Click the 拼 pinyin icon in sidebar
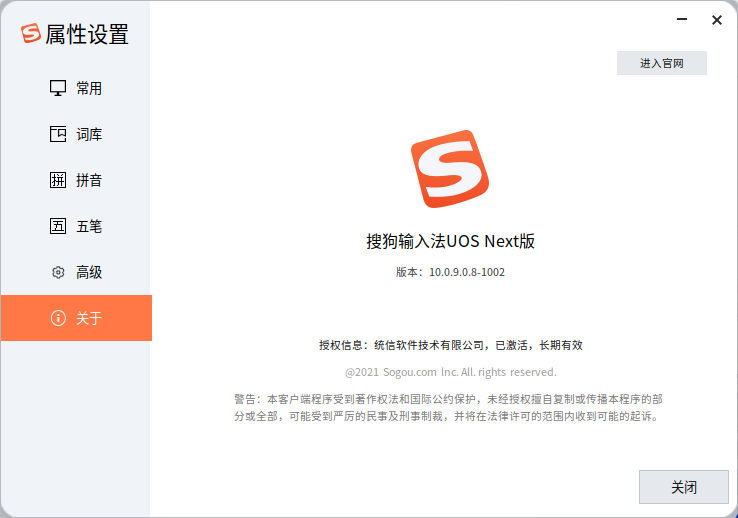This screenshot has height=518, width=738. pyautogui.click(x=58, y=180)
